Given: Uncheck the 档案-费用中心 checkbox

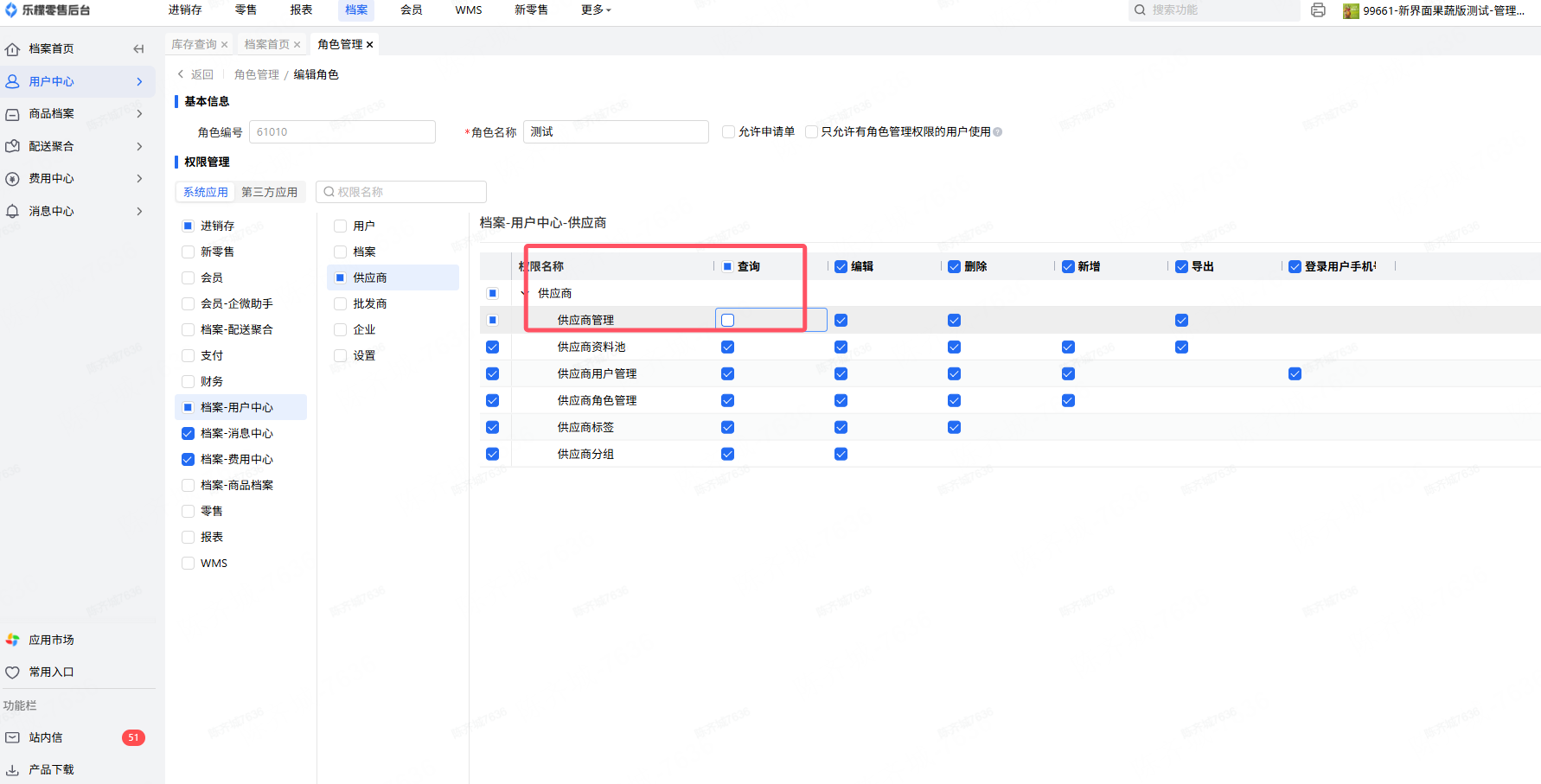Looking at the screenshot, I should point(188,459).
